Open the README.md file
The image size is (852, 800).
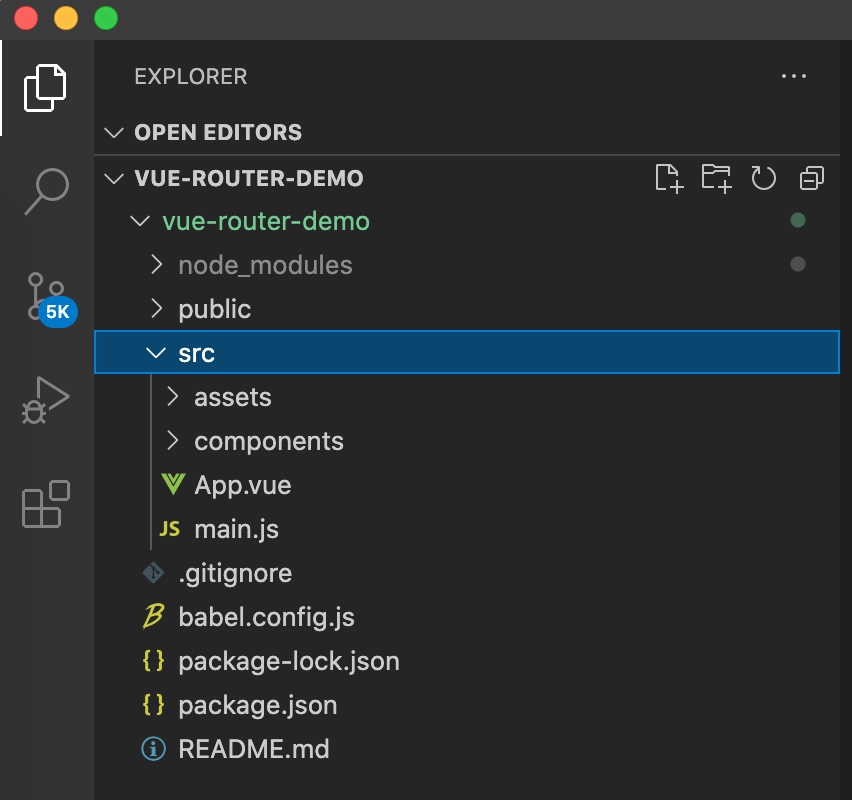click(x=467, y=749)
